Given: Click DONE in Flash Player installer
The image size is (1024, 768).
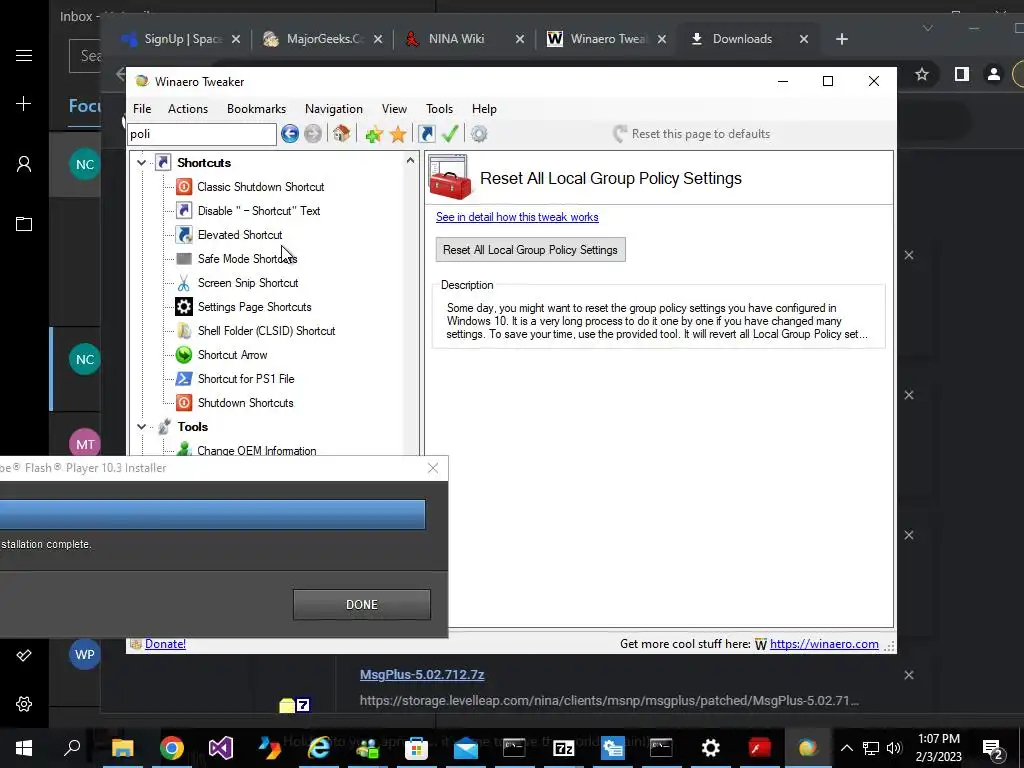Looking at the screenshot, I should [x=362, y=605].
